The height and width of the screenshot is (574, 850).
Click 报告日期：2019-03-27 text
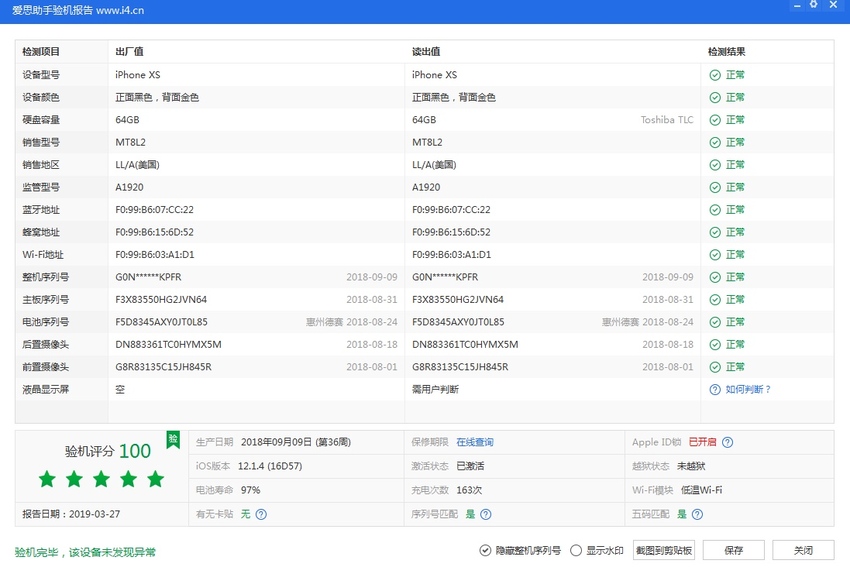pos(71,514)
